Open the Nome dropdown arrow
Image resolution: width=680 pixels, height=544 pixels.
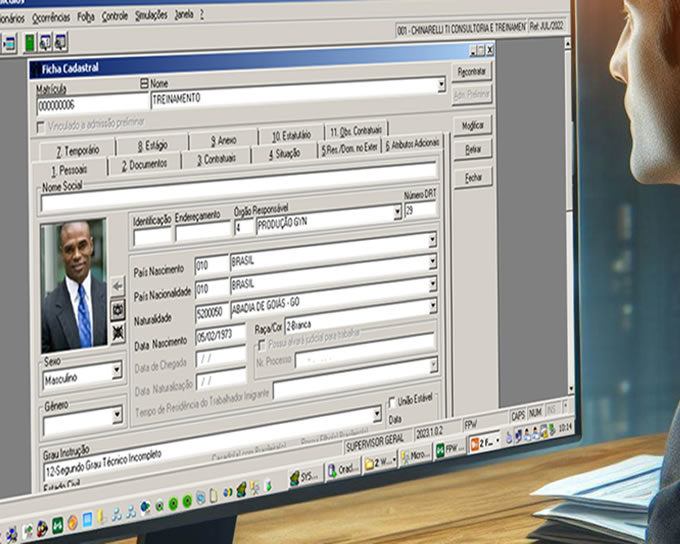pyautogui.click(x=441, y=84)
